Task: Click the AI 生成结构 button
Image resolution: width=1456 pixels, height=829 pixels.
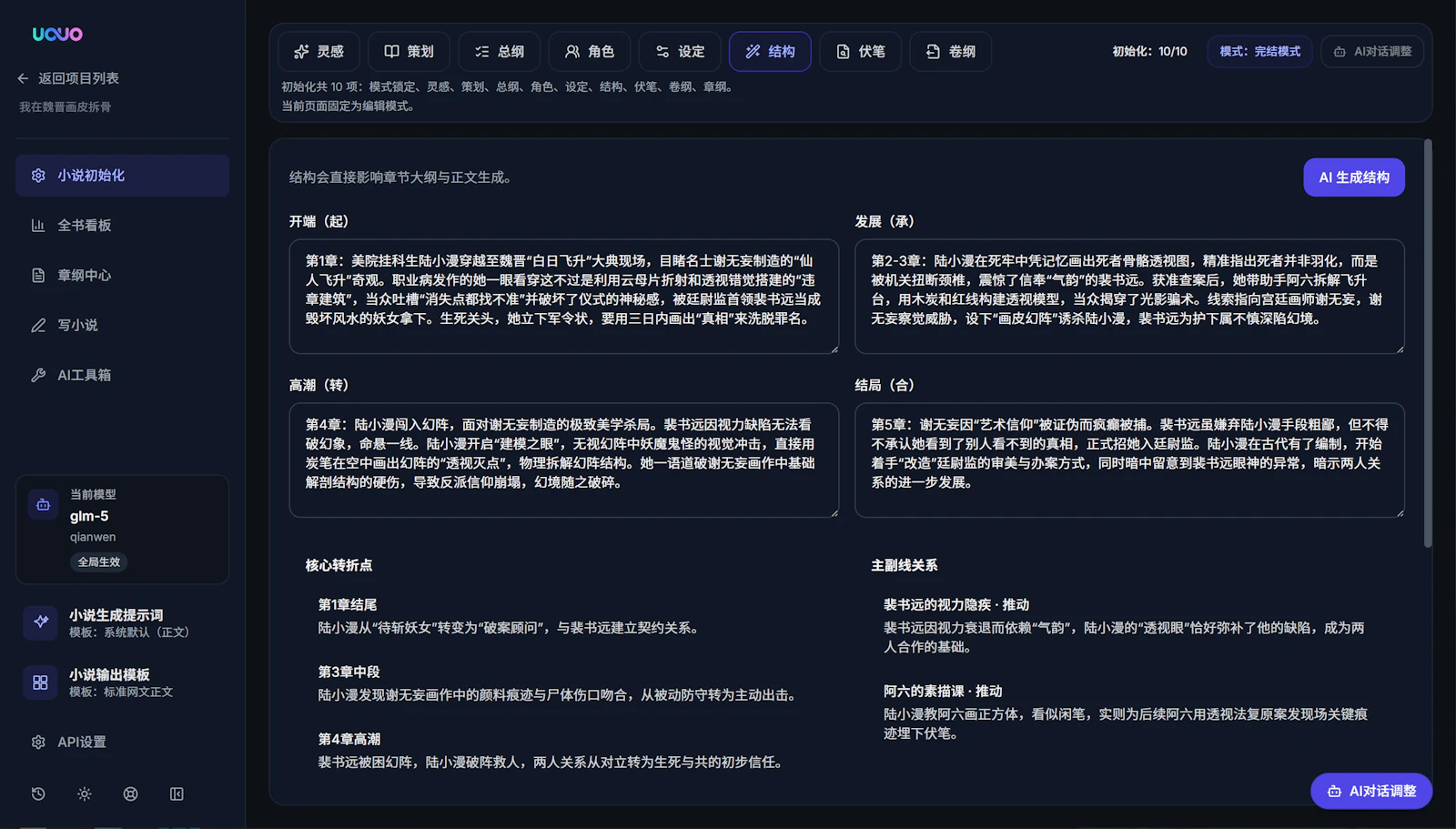Action: pyautogui.click(x=1354, y=177)
